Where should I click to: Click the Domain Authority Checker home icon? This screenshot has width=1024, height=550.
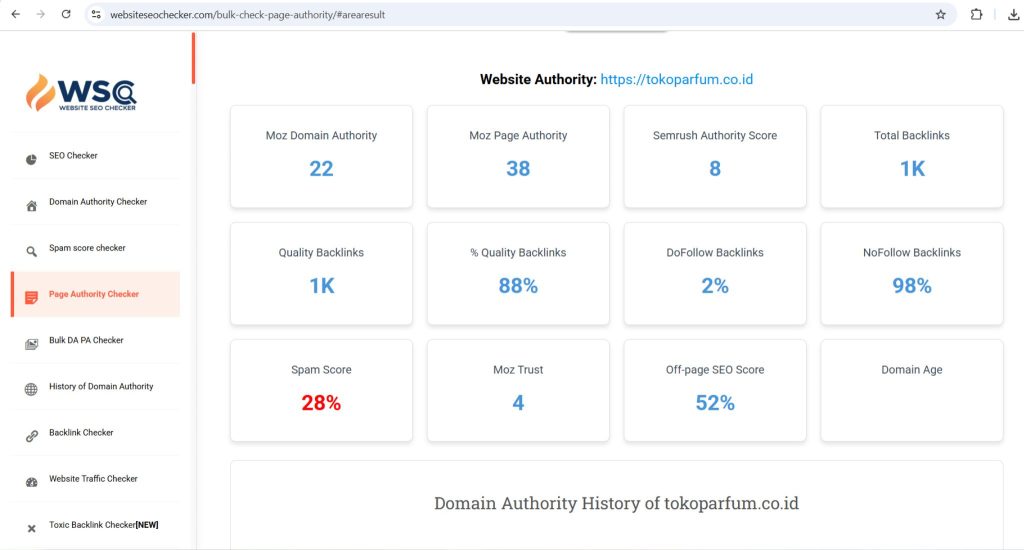click(31, 205)
